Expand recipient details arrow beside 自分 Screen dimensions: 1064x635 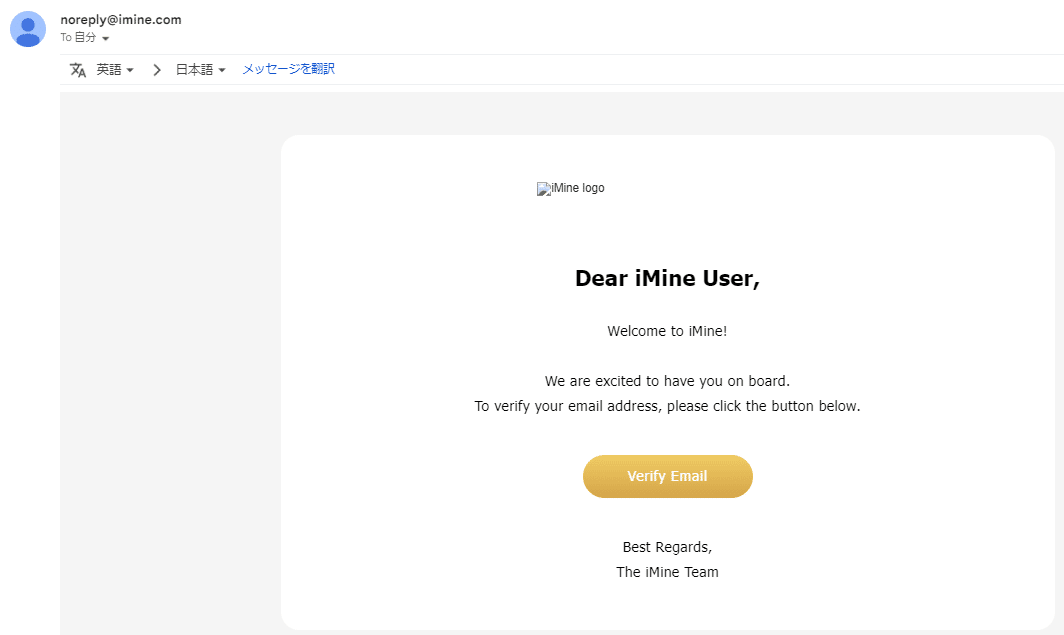pos(105,38)
